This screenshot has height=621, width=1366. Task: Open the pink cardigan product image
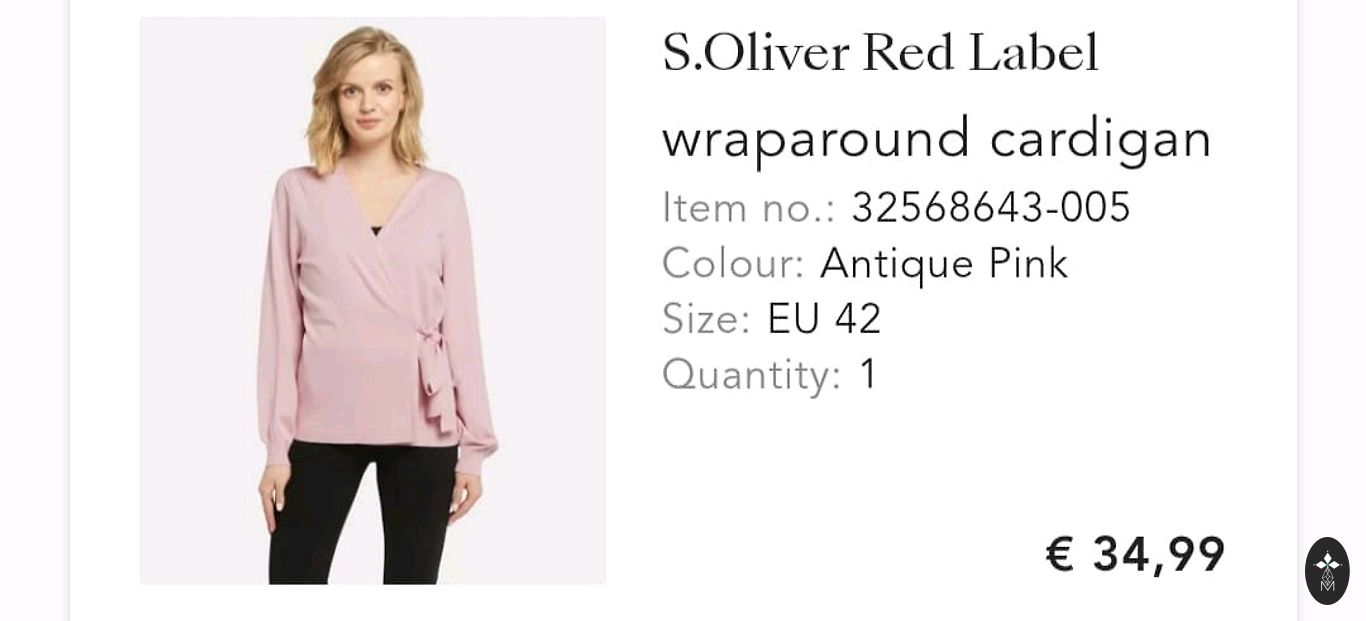(372, 301)
